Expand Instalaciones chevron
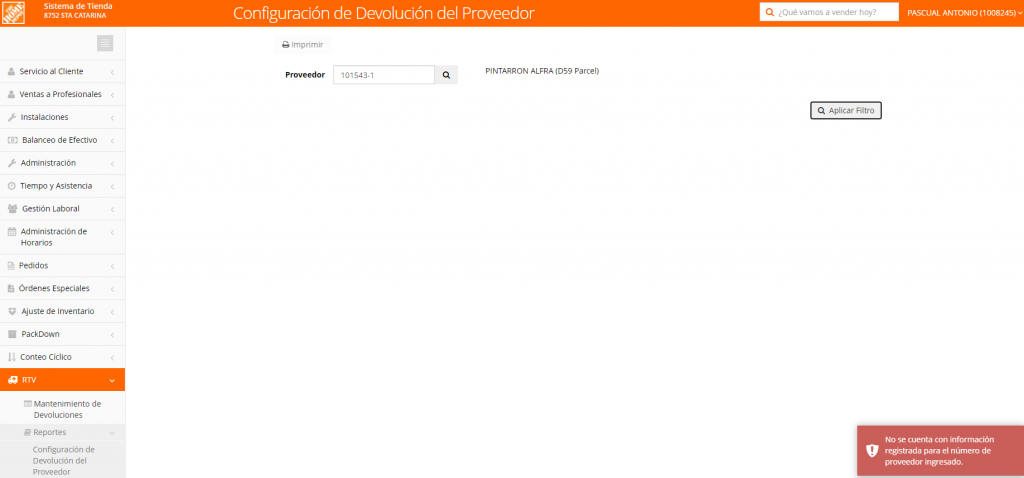1024x478 pixels. [112, 118]
